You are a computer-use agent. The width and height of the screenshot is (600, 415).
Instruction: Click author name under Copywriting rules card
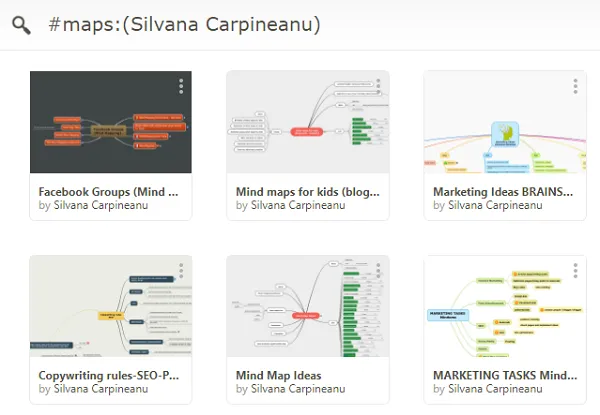click(x=101, y=389)
